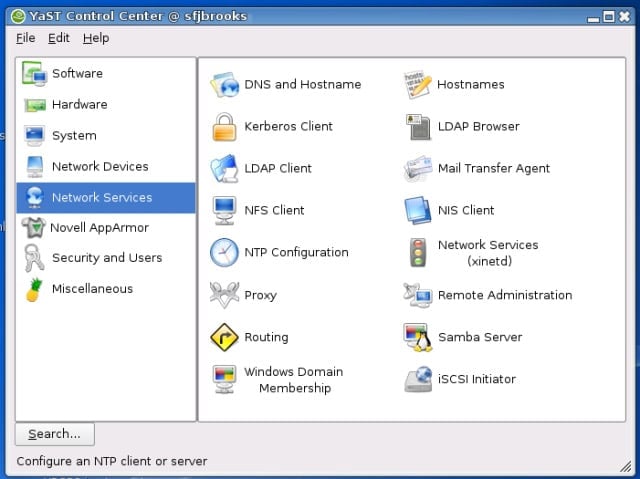Screen dimensions: 640x479
Task: Open the File menu
Action: [x=25, y=38]
